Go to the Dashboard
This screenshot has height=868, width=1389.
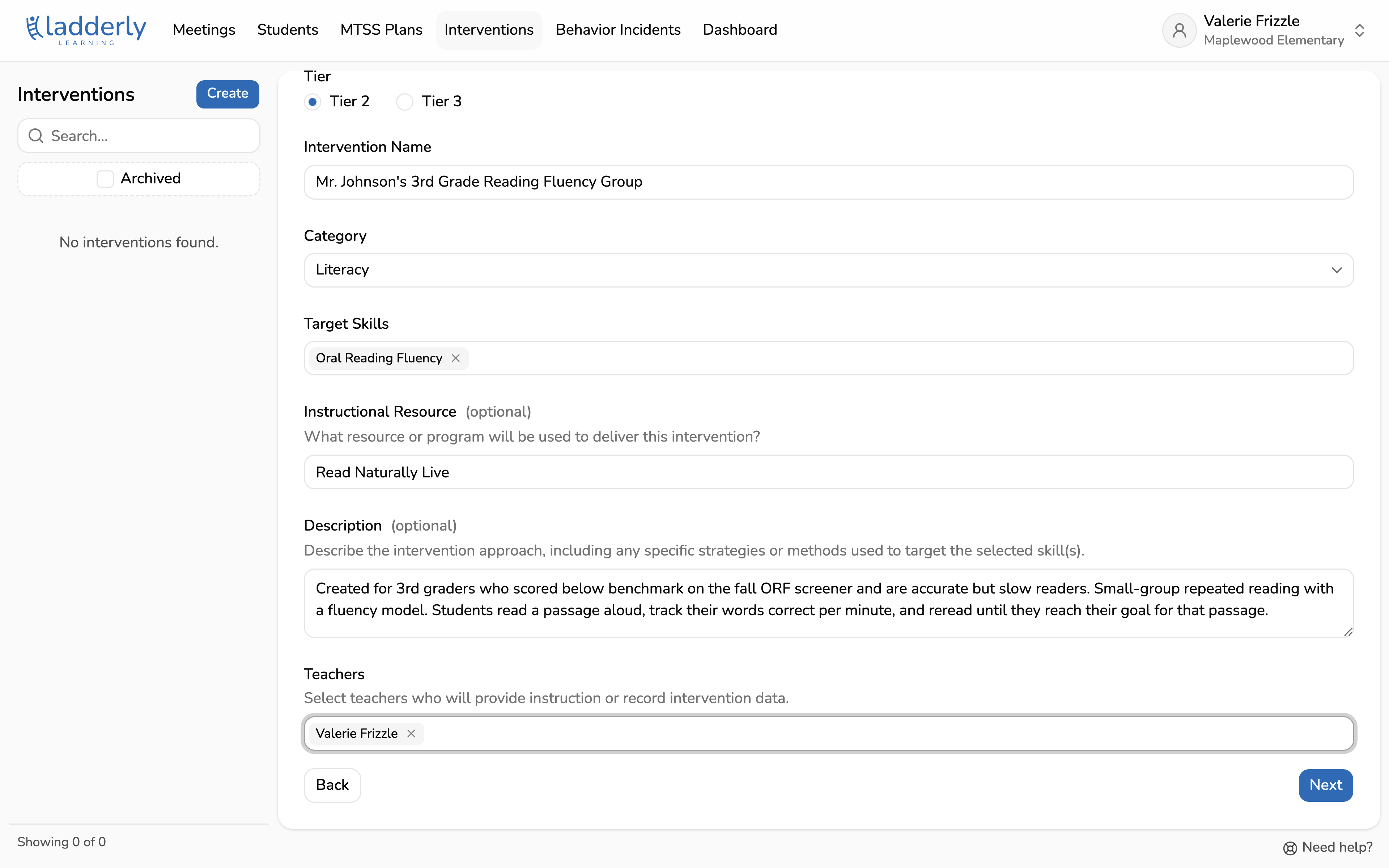(x=740, y=30)
